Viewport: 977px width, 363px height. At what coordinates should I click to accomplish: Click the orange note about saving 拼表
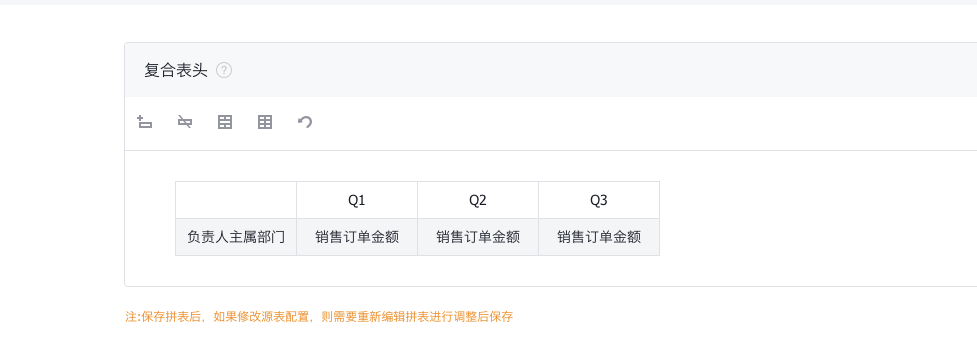pos(319,317)
